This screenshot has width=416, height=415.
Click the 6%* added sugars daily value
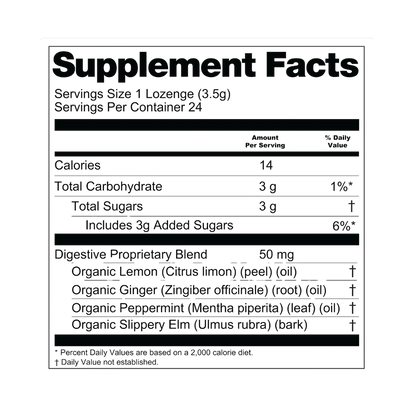pos(344,226)
